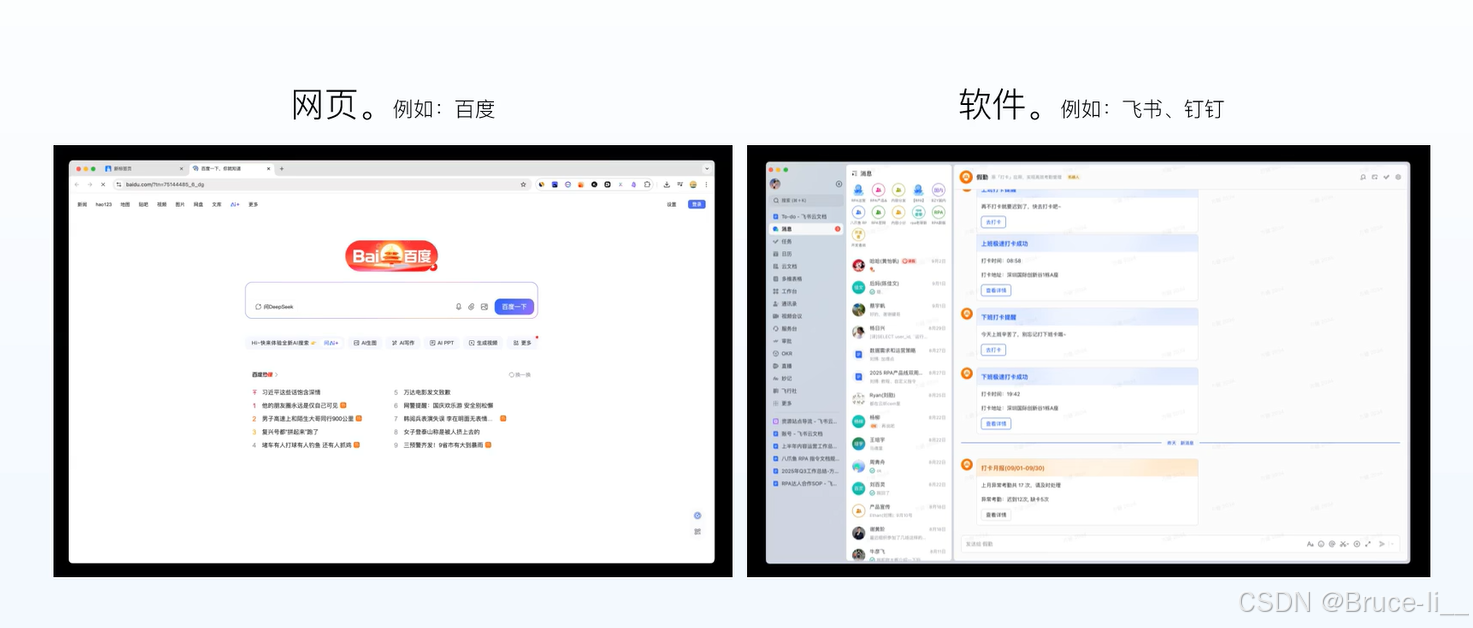Click the Chrome profile avatar

click(692, 185)
